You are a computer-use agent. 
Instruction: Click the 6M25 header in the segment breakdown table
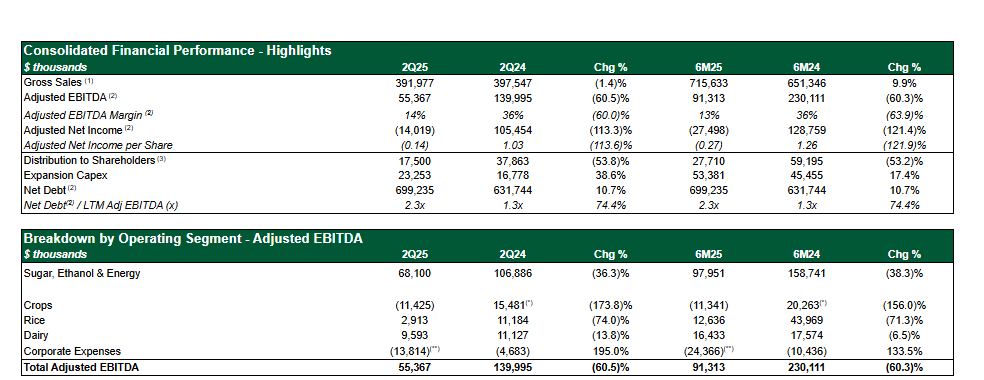pyautogui.click(x=712, y=255)
